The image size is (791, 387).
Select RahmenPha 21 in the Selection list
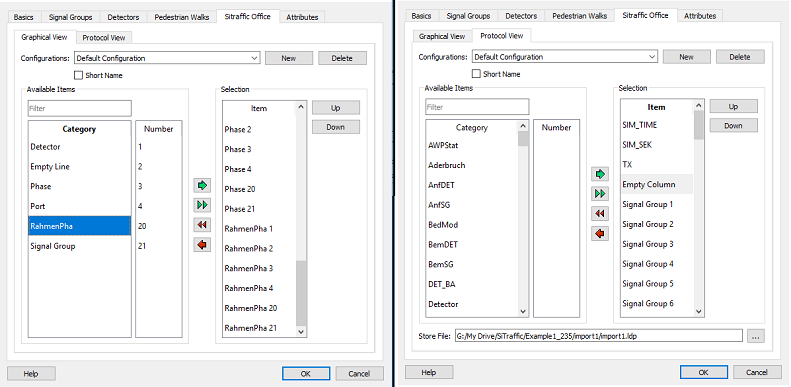click(259, 328)
